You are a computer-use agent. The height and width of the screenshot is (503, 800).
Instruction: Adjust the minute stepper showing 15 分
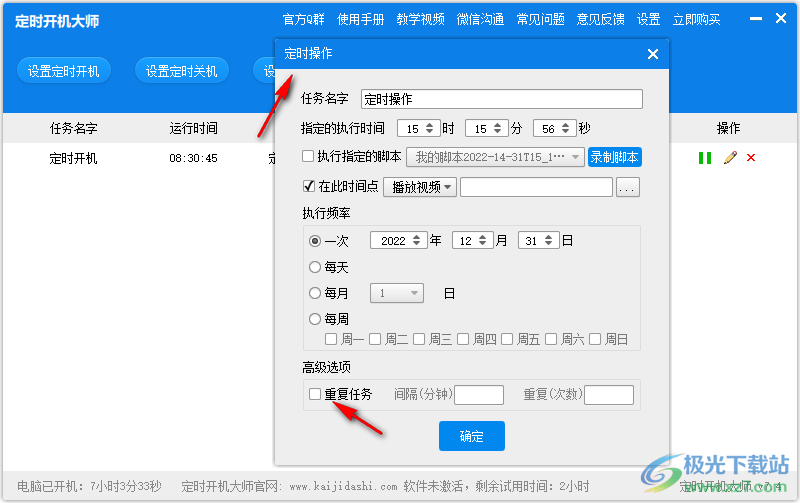pyautogui.click(x=497, y=129)
